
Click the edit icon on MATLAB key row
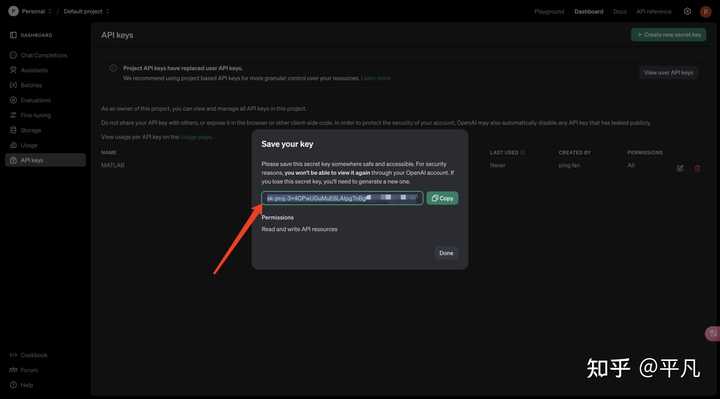[680, 168]
